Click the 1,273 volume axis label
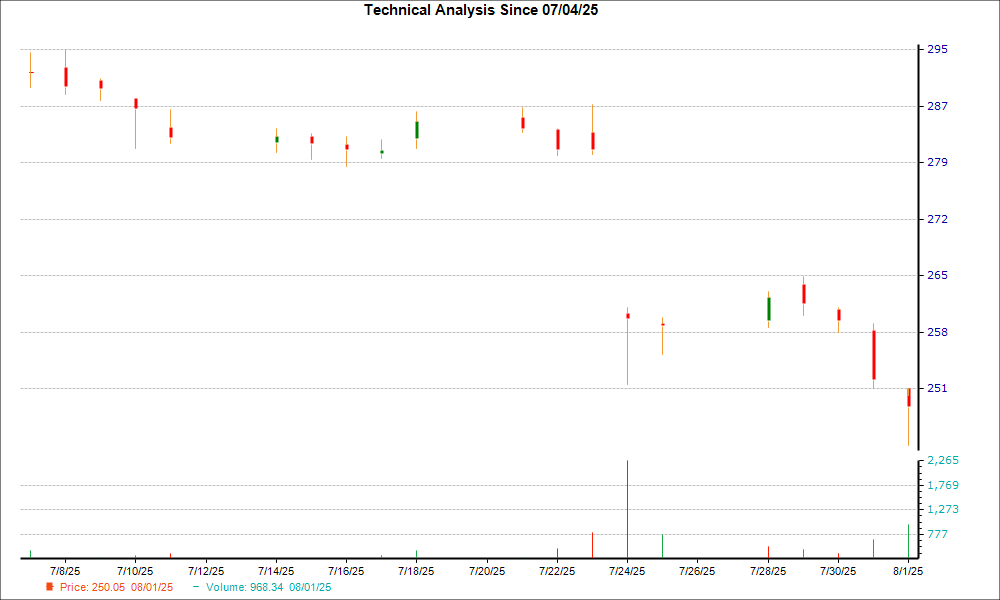Screen dimensions: 1000x600 click(x=943, y=509)
